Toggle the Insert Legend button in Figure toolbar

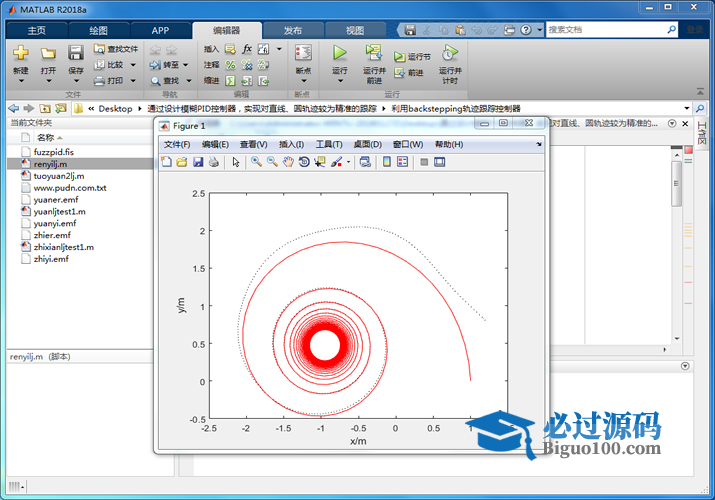pos(402,162)
